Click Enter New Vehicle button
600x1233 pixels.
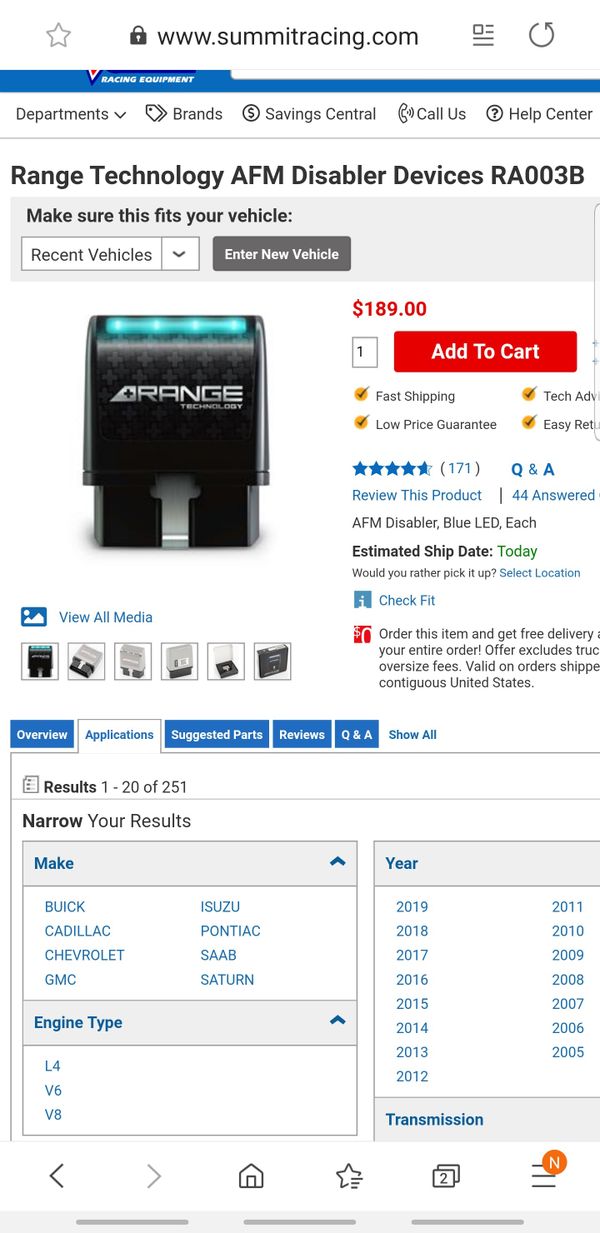(x=281, y=254)
